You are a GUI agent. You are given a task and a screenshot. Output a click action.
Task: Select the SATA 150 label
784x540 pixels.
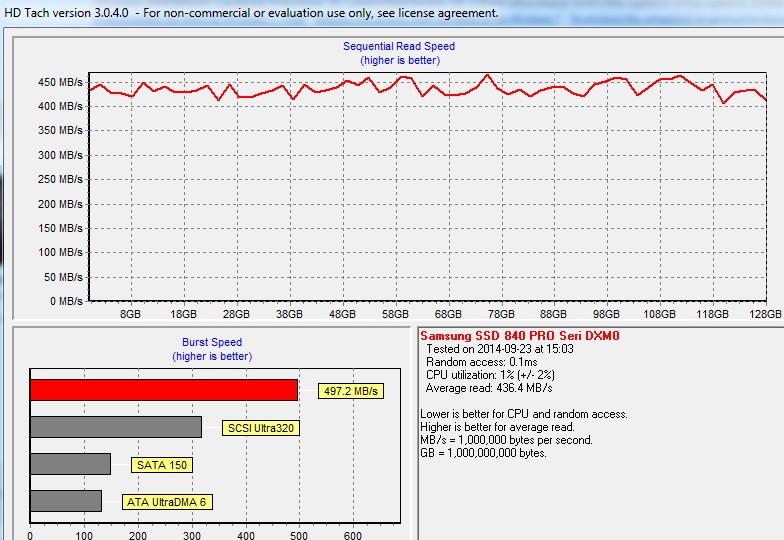click(x=162, y=465)
